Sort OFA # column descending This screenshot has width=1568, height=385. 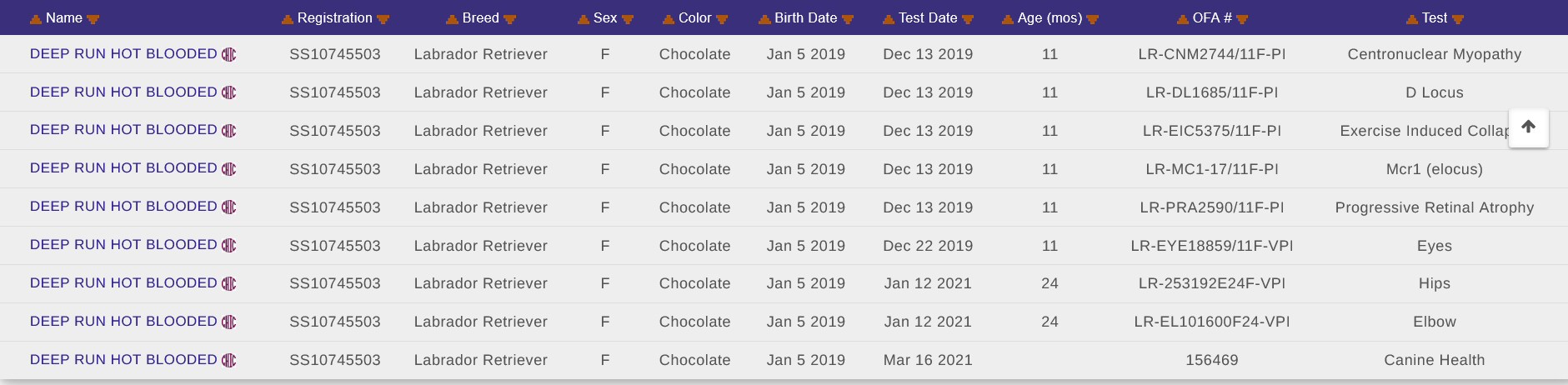tap(1242, 19)
